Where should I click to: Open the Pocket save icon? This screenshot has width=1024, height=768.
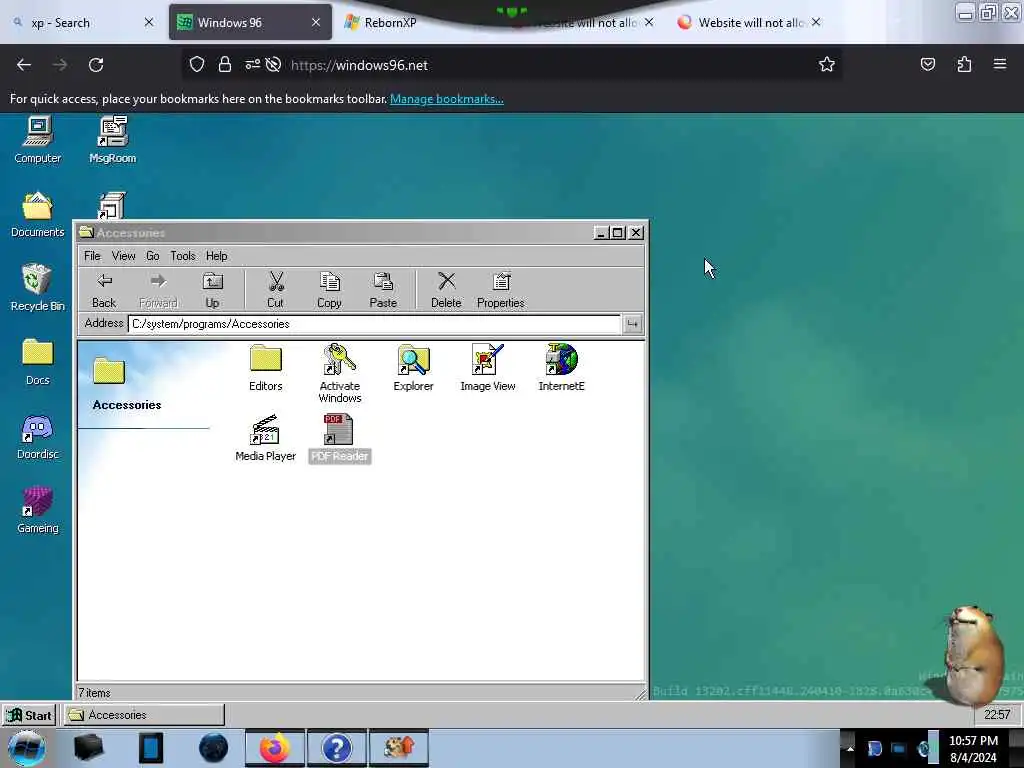(x=927, y=64)
